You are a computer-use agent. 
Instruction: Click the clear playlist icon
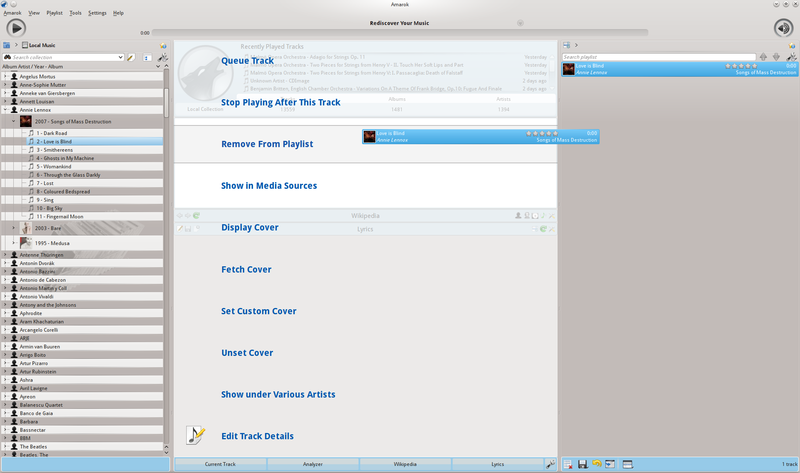pyautogui.click(x=567, y=464)
